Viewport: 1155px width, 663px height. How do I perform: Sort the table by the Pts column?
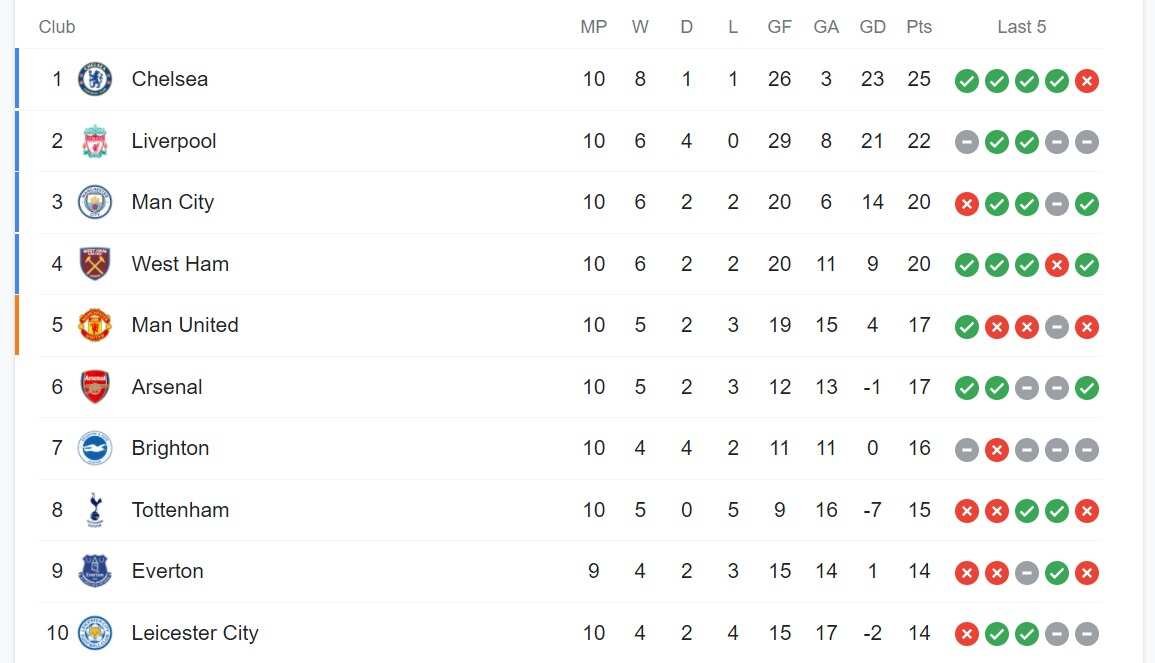click(918, 27)
